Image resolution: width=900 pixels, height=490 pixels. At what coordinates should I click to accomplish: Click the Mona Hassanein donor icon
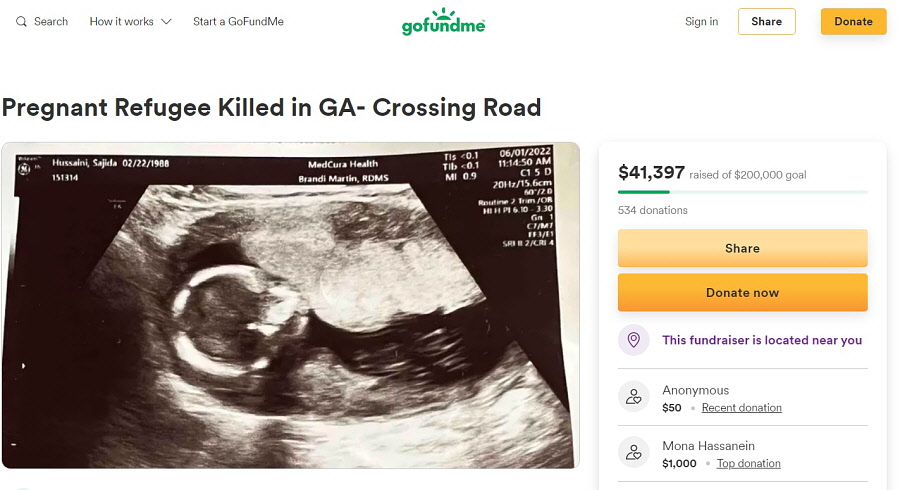(x=633, y=452)
